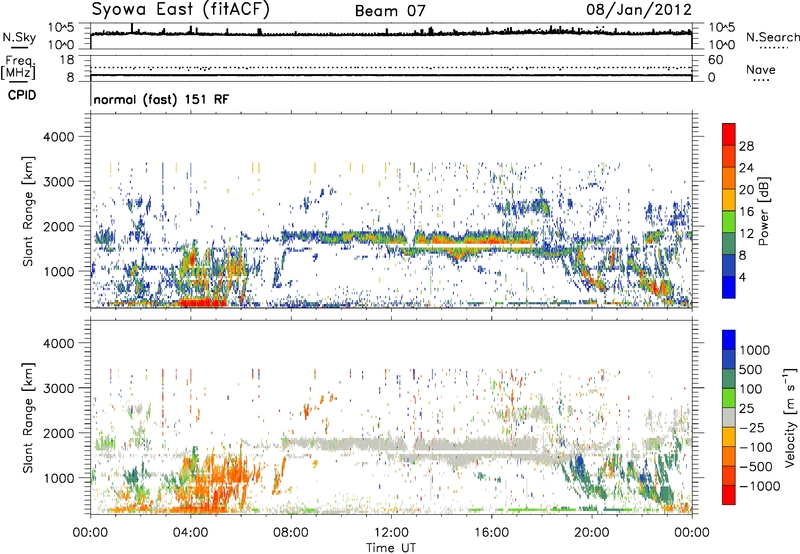The image size is (800, 554).
Task: Click the "18" tick on the frequency axis
Action: (67, 60)
